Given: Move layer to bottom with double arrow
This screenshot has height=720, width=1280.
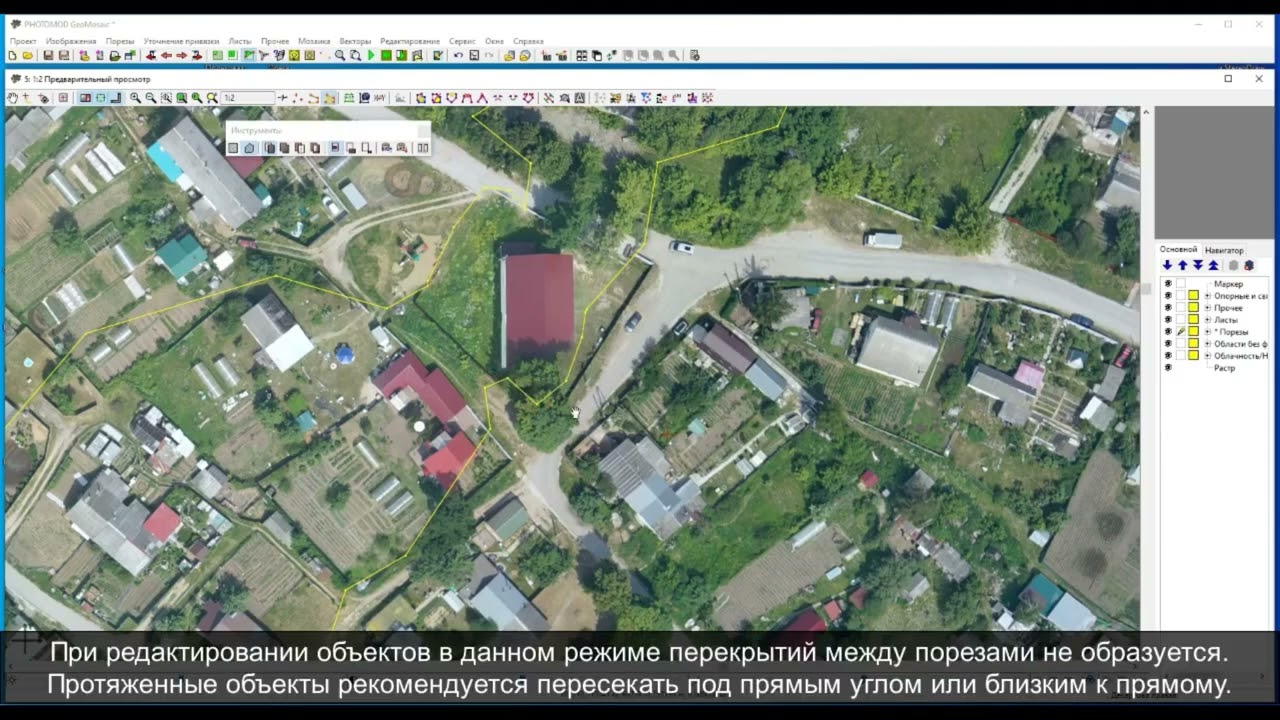Looking at the screenshot, I should (1198, 265).
